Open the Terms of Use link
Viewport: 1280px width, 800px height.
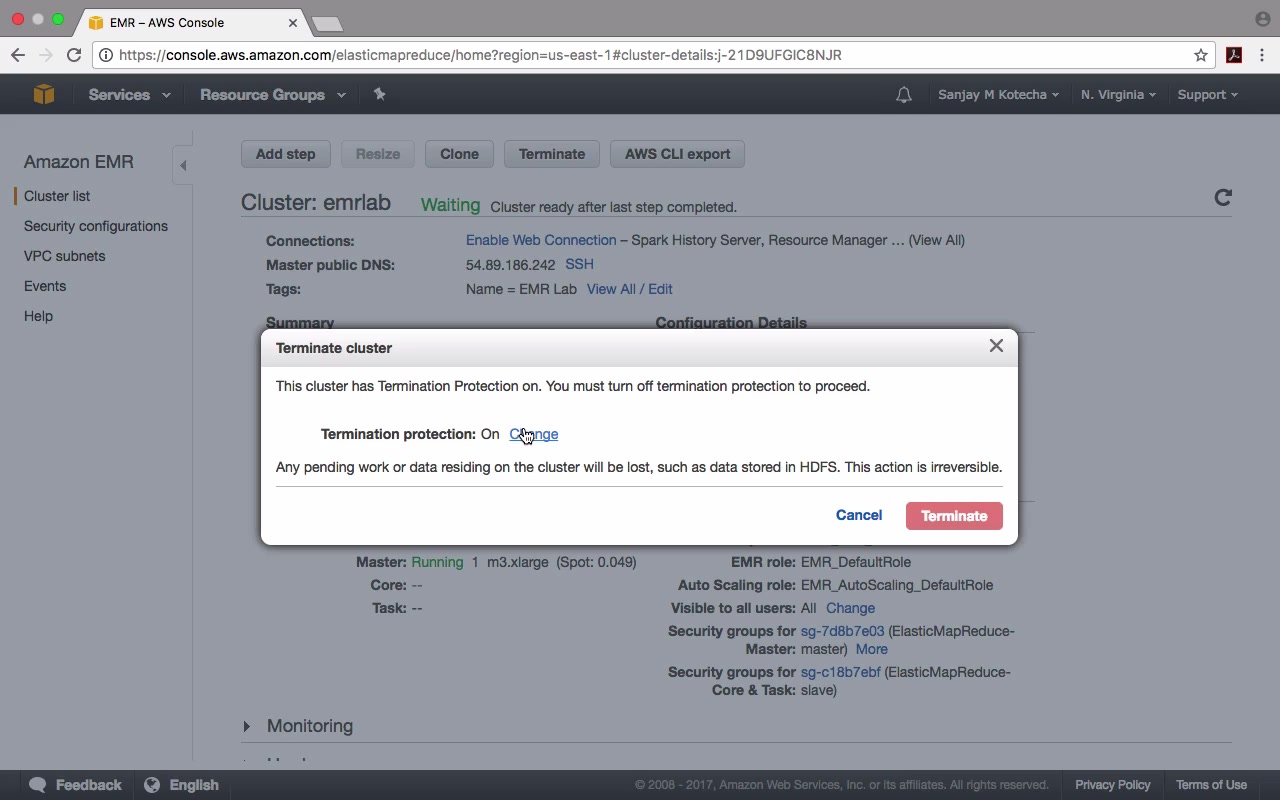[1211, 785]
